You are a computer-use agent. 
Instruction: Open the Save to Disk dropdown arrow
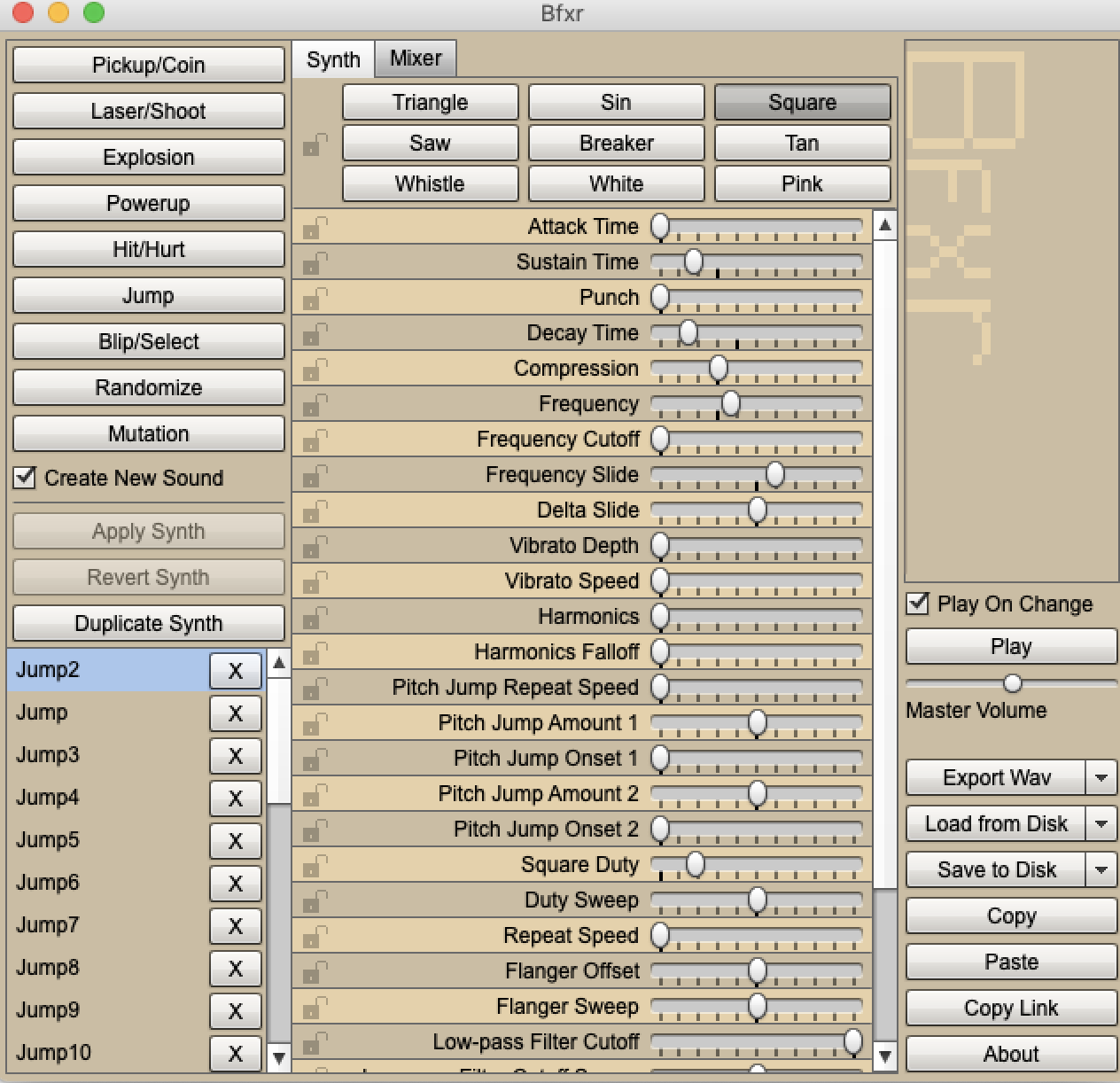(1101, 869)
